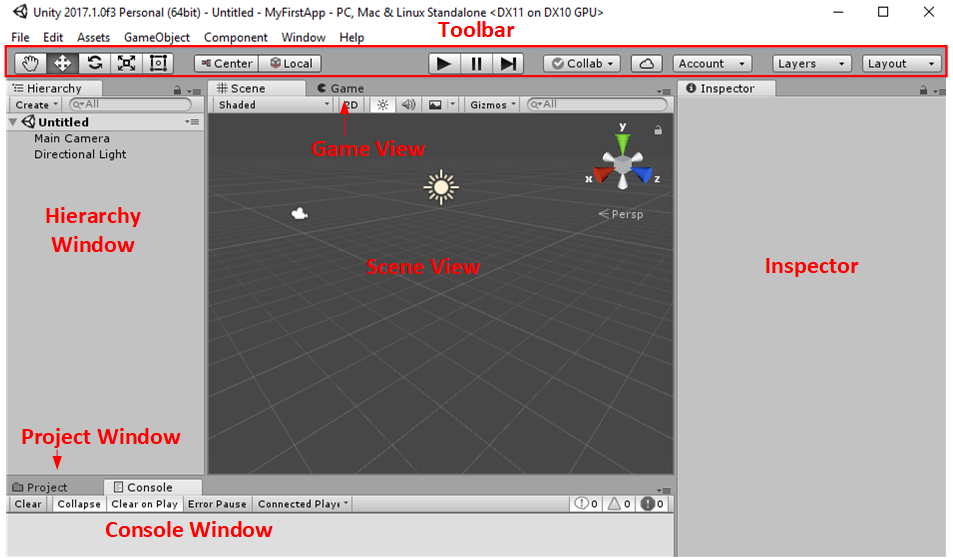Start Play mode
This screenshot has width=953, height=558.
444,63
